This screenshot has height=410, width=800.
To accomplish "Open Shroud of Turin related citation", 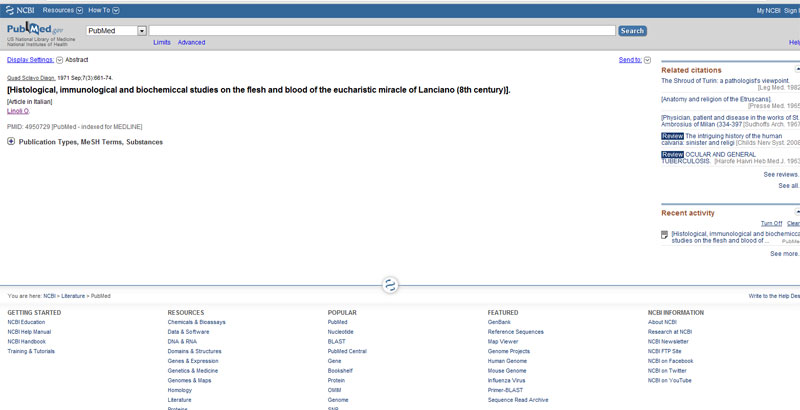I will [x=726, y=81].
